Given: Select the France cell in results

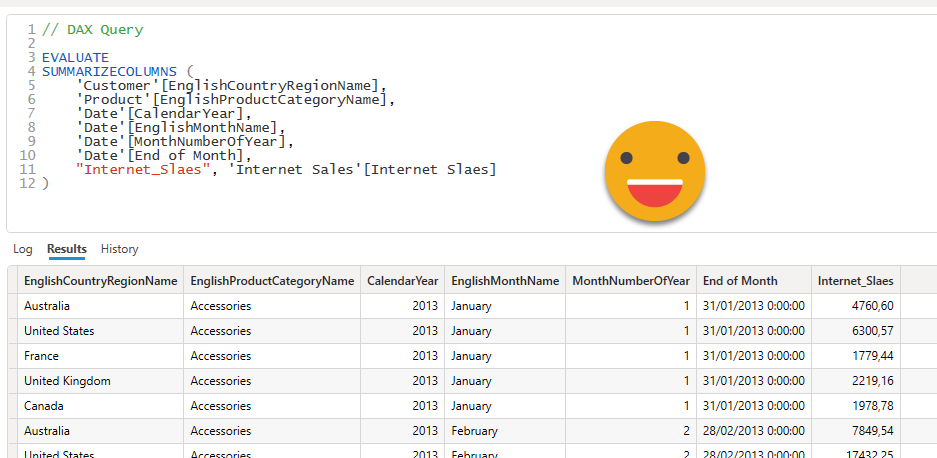Looking at the screenshot, I should (x=42, y=356).
